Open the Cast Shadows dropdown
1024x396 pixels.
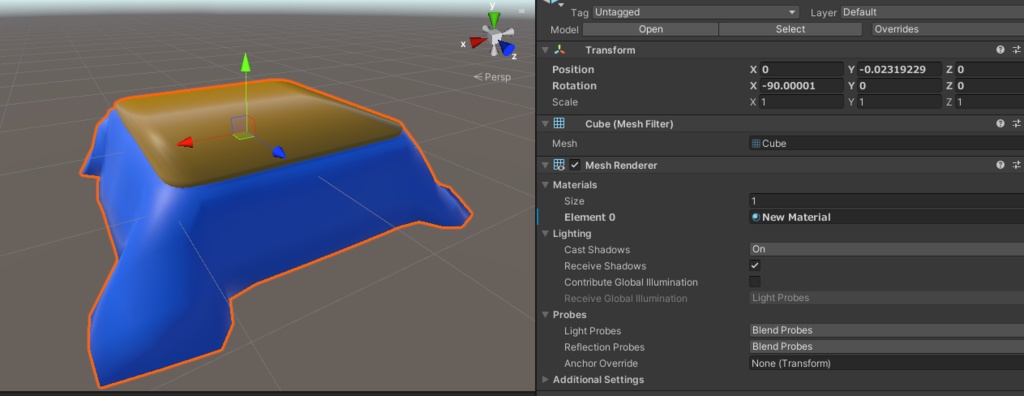point(886,249)
